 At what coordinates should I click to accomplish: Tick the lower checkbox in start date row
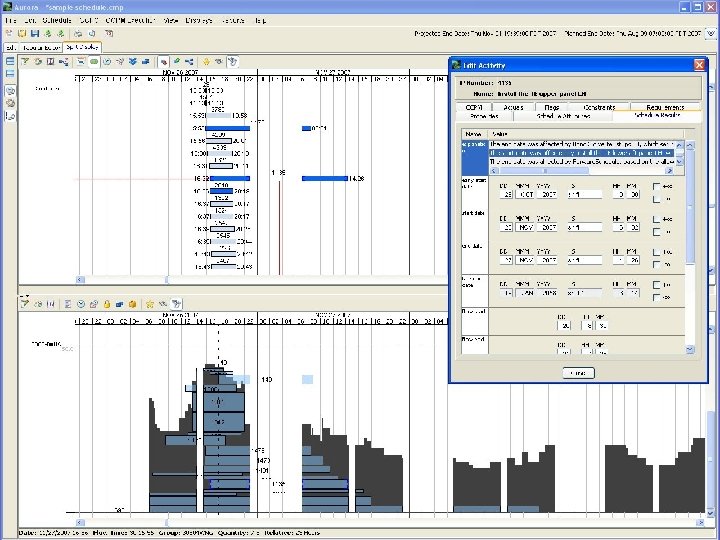click(x=656, y=232)
